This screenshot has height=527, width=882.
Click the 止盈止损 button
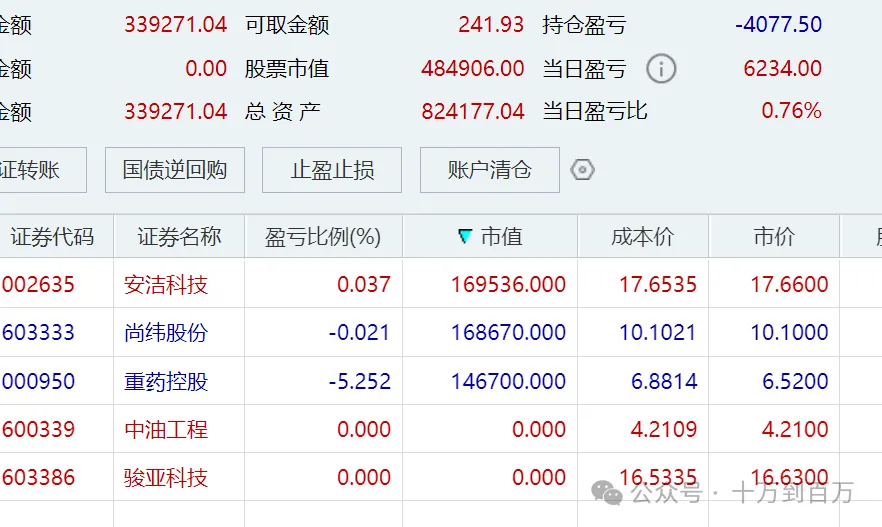[332, 170]
